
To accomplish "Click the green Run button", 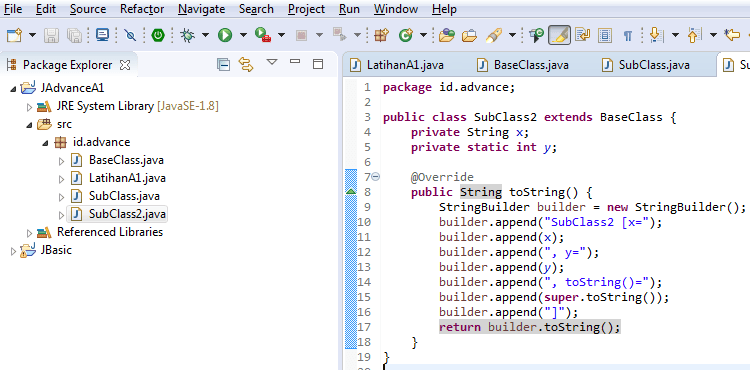I will tap(225, 35).
